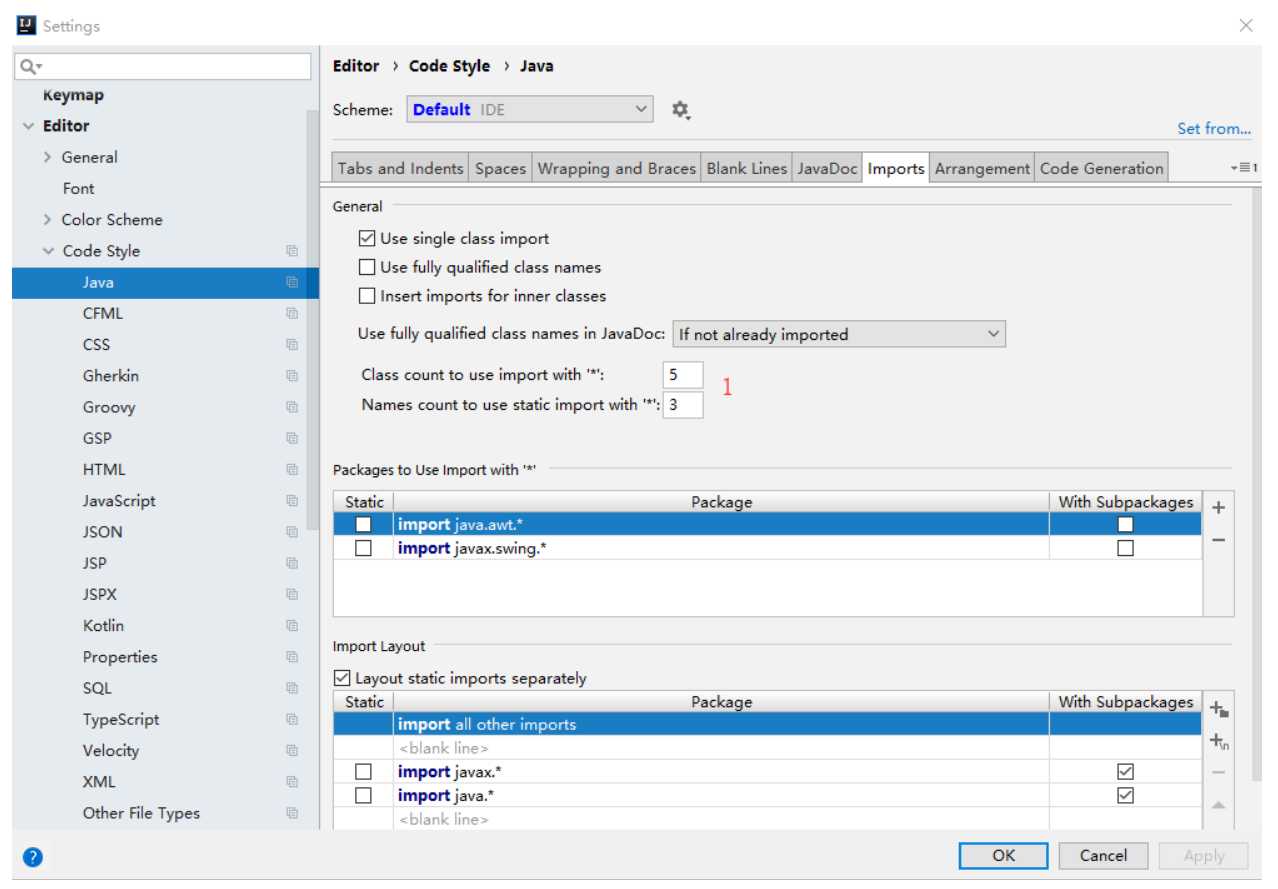1278x889 pixels.
Task: Click the help question mark icon
Action: pos(33,857)
